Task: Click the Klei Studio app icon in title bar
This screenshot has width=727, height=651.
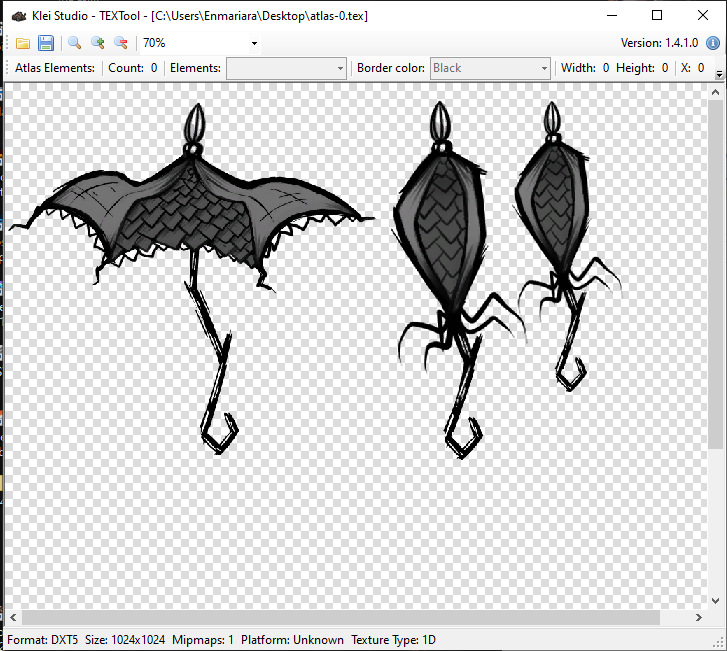Action: pos(19,15)
